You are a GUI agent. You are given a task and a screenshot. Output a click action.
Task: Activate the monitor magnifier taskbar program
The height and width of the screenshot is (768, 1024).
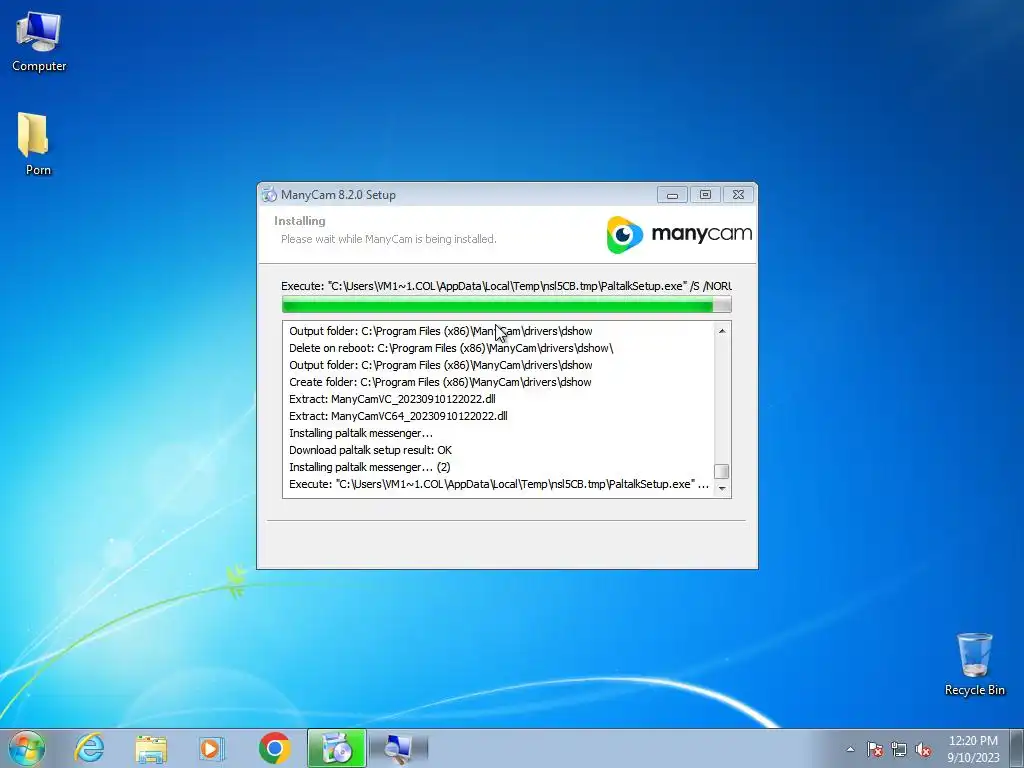pyautogui.click(x=399, y=748)
